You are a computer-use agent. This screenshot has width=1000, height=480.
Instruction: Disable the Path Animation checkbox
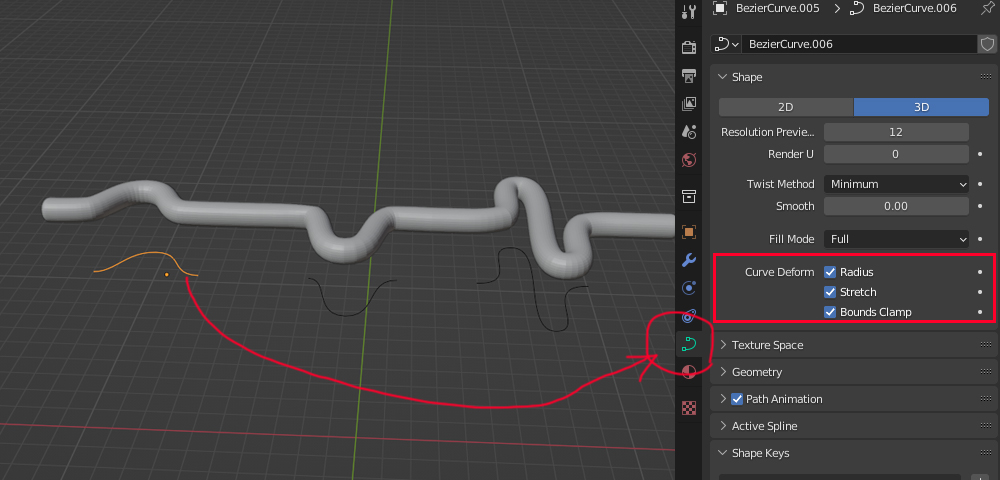pyautogui.click(x=737, y=399)
